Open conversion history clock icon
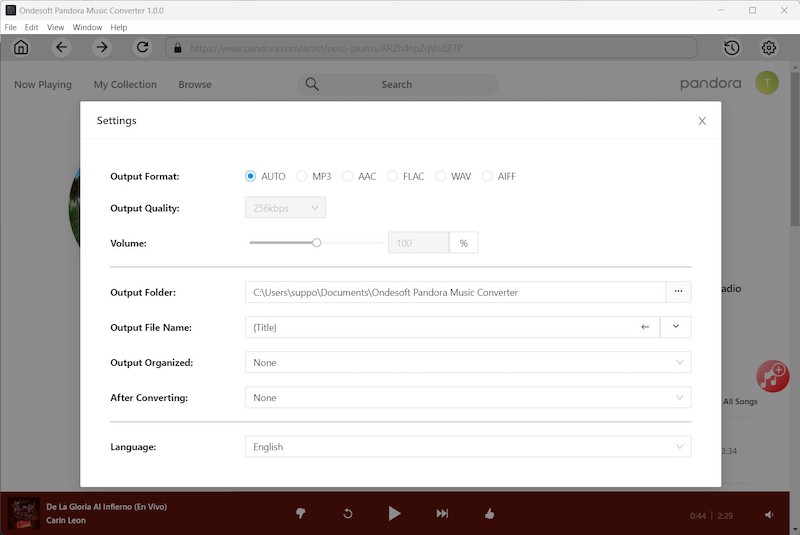The image size is (800, 535). pyautogui.click(x=732, y=48)
